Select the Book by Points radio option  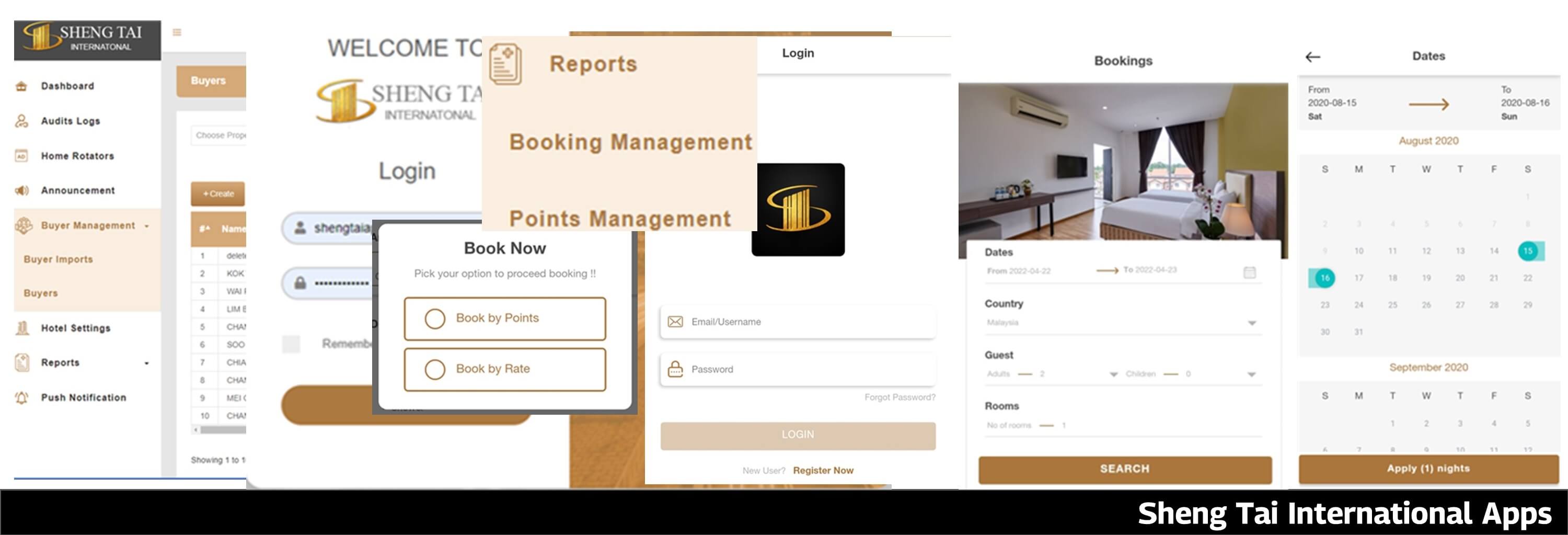435,318
